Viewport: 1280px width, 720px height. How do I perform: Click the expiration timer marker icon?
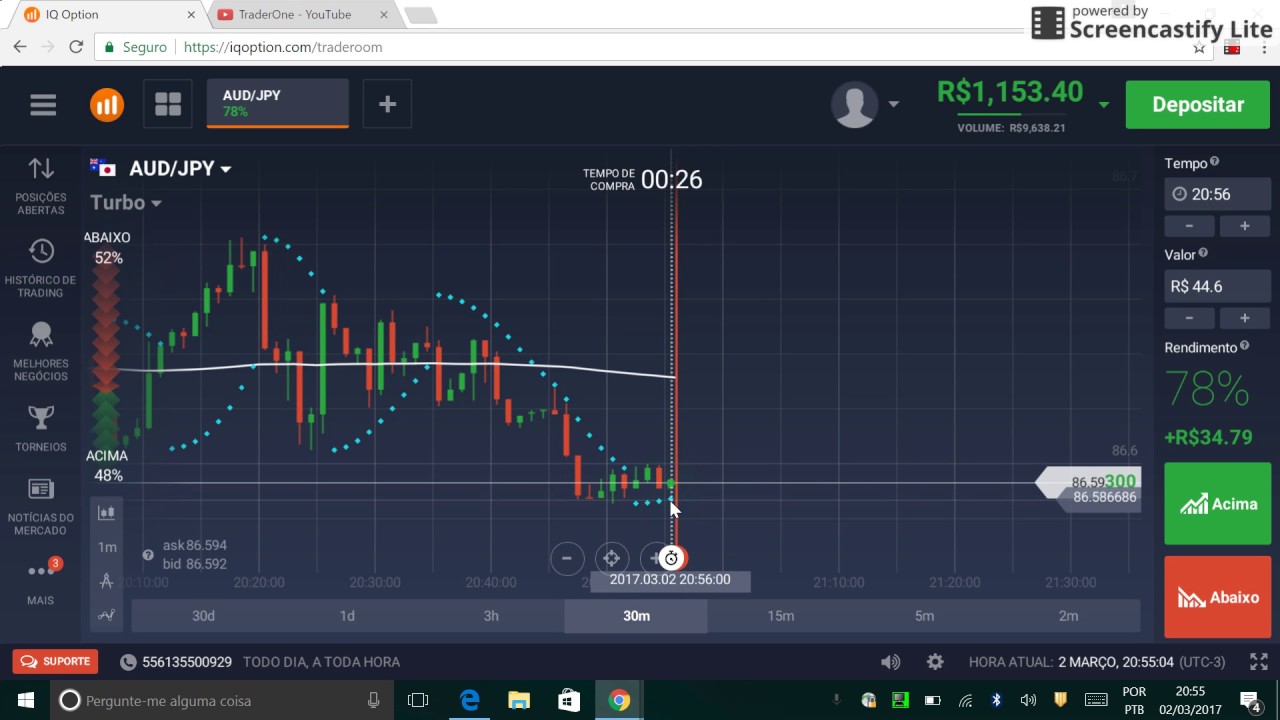point(671,558)
